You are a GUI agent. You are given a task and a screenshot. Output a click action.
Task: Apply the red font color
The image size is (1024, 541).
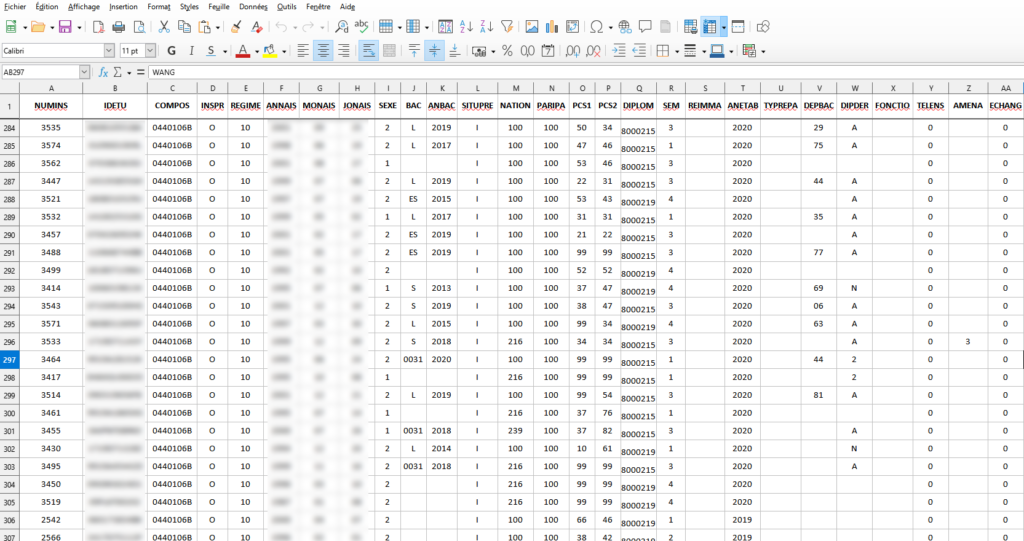click(x=243, y=51)
